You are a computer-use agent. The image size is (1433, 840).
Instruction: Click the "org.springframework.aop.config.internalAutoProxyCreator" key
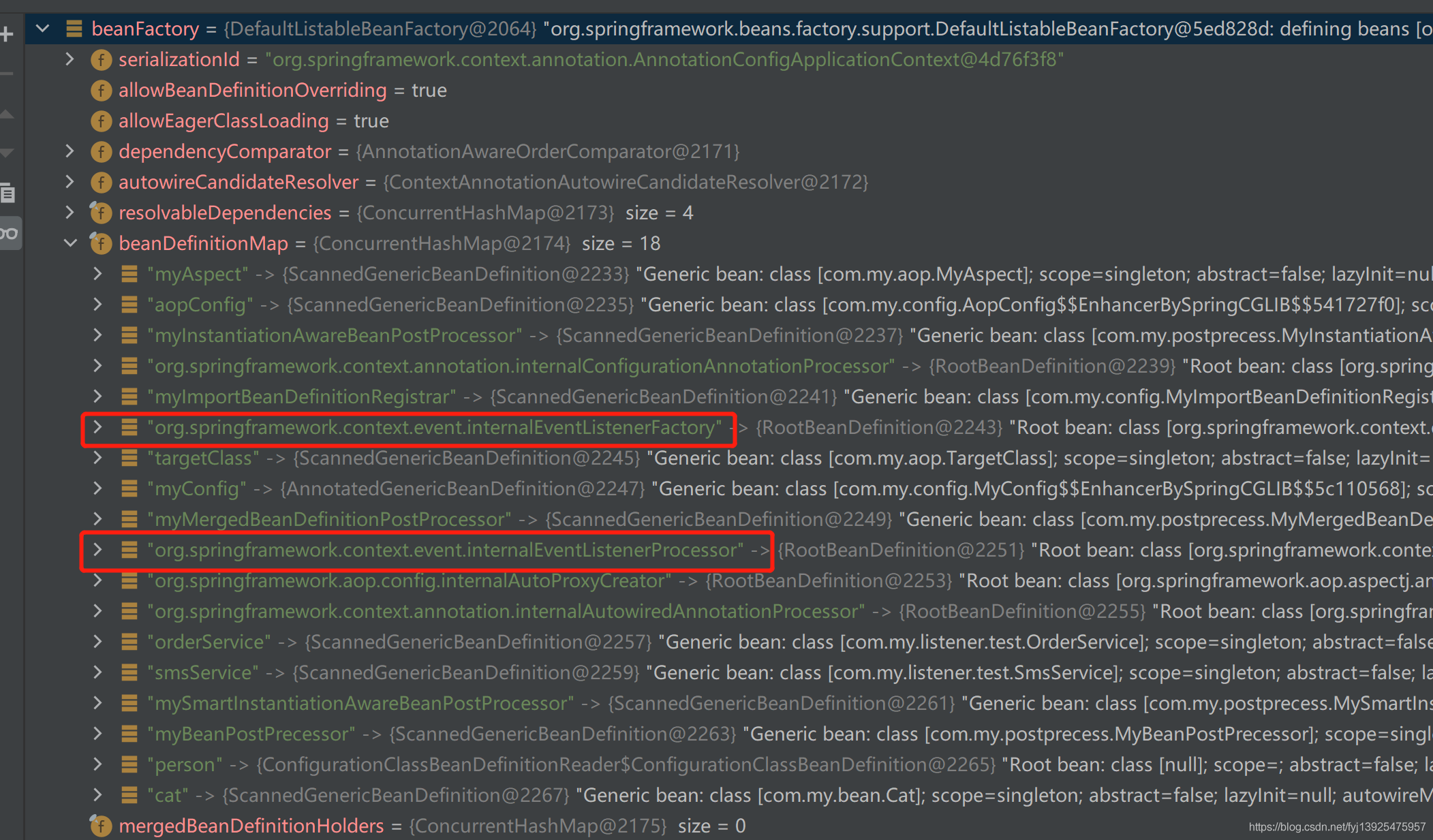(x=409, y=580)
